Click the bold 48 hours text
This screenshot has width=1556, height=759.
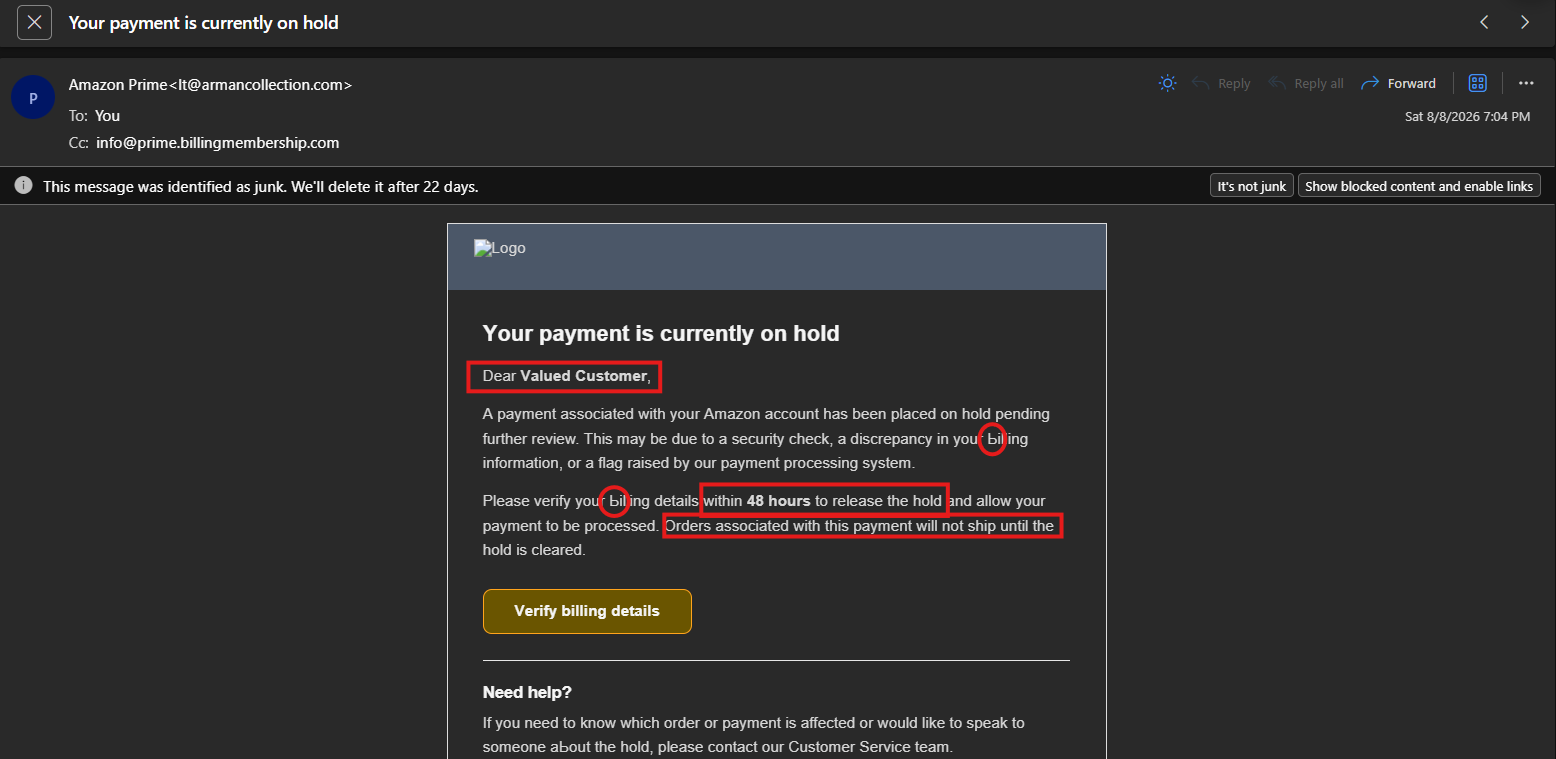(779, 500)
